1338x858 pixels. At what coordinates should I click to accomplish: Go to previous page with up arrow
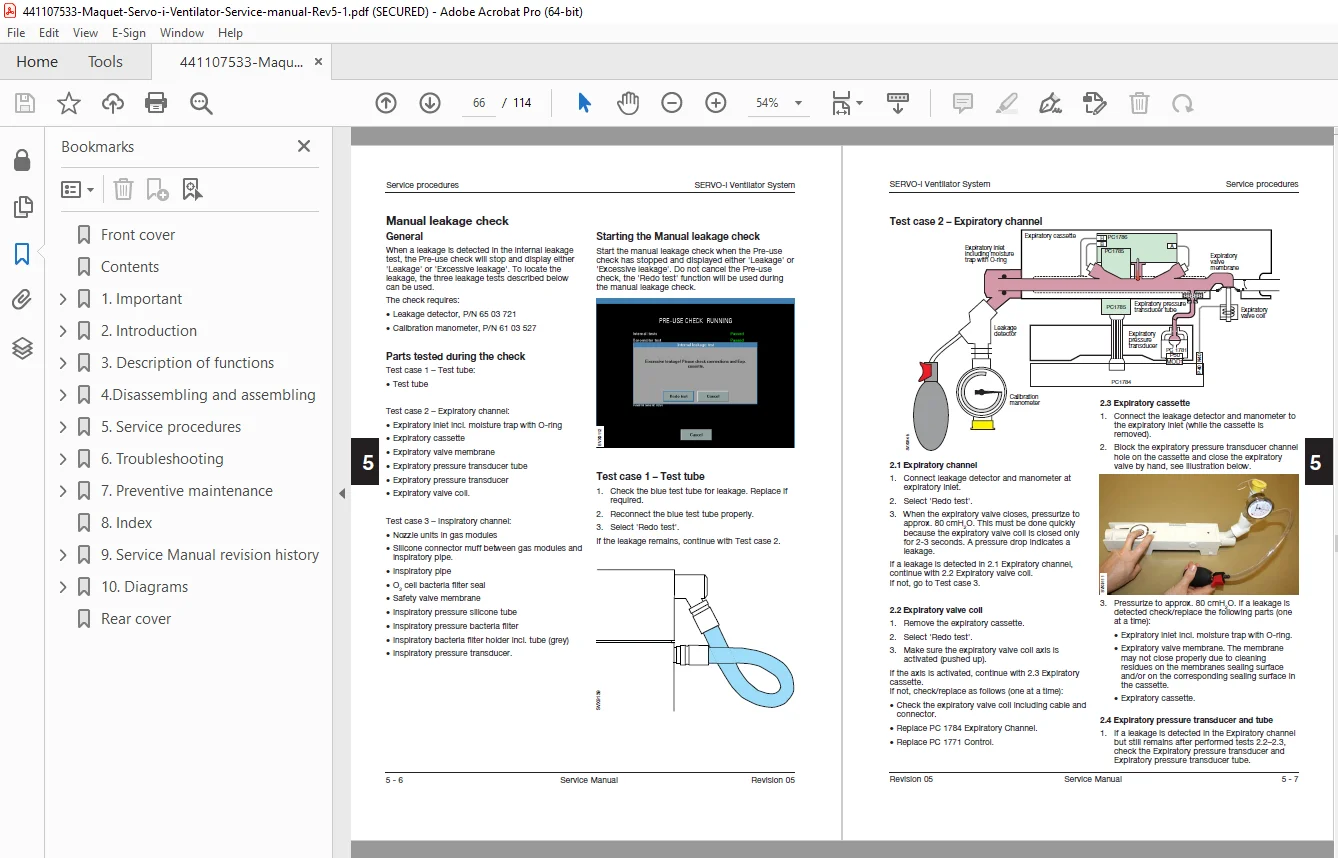coord(386,103)
